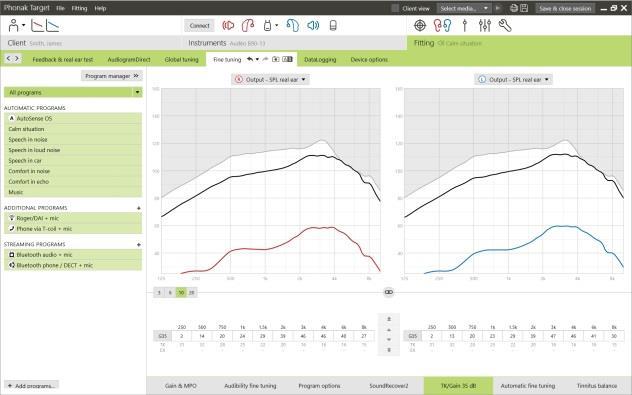Open the target crosshair icon in Fitting
This screenshot has width=632, height=395.
pos(420,25)
